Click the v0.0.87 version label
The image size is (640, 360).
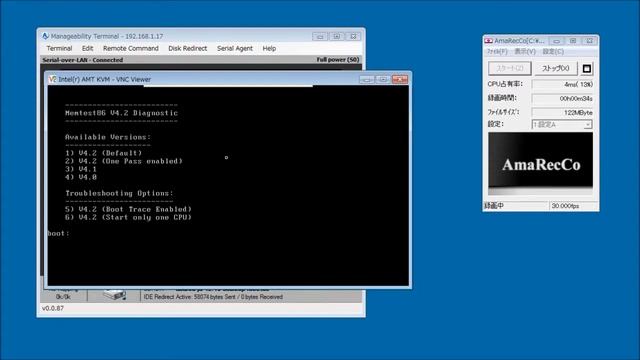pyautogui.click(x=53, y=308)
